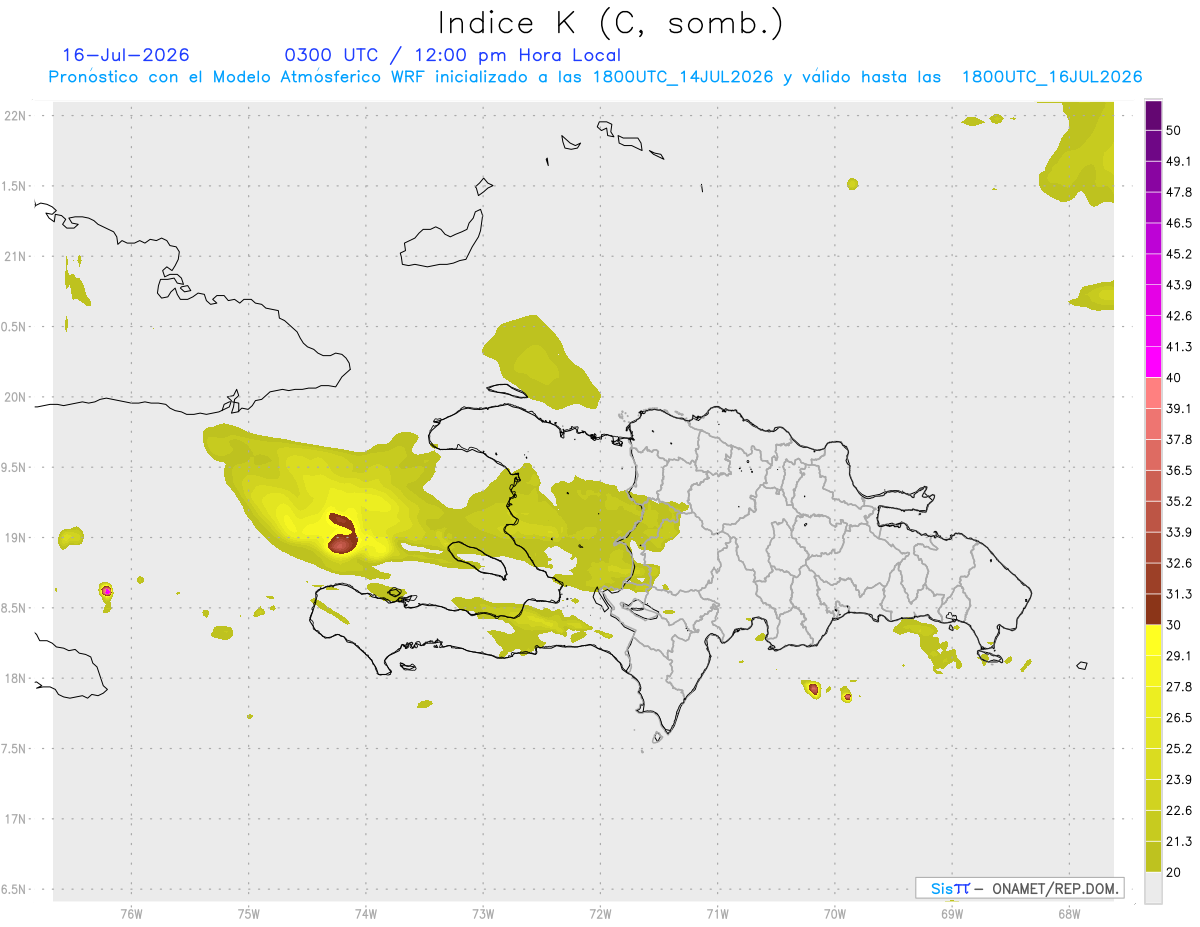
Task: Click the "69W" longitude label
Action: coord(951,913)
